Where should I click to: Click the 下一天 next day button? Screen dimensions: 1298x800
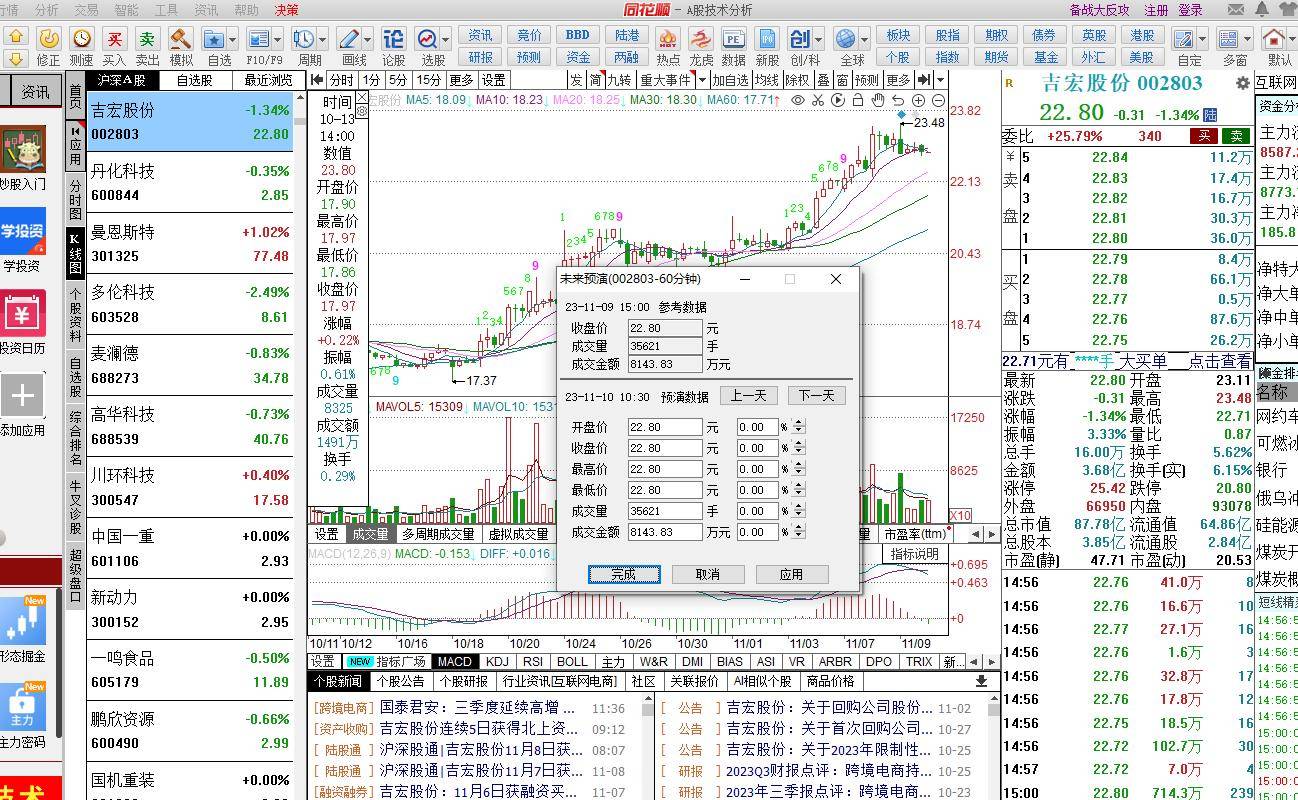816,396
